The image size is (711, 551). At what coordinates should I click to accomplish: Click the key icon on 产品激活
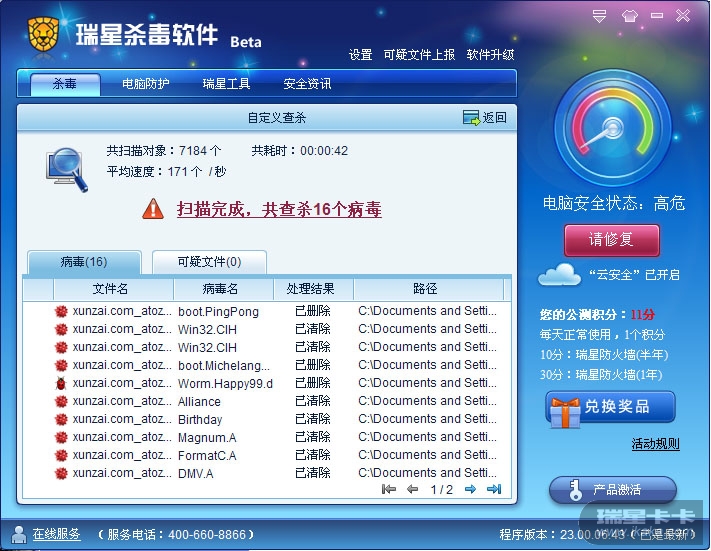tap(576, 490)
